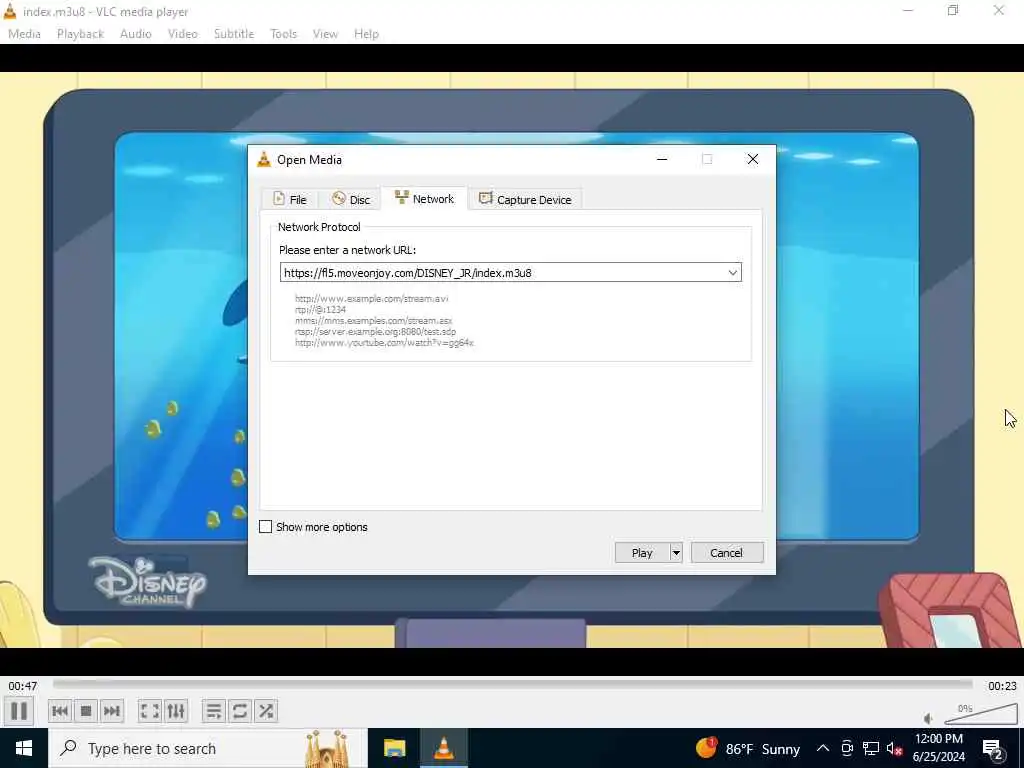Viewport: 1024px width, 768px height.
Task: Click the mute speaker icon in VLC
Action: 928,718
